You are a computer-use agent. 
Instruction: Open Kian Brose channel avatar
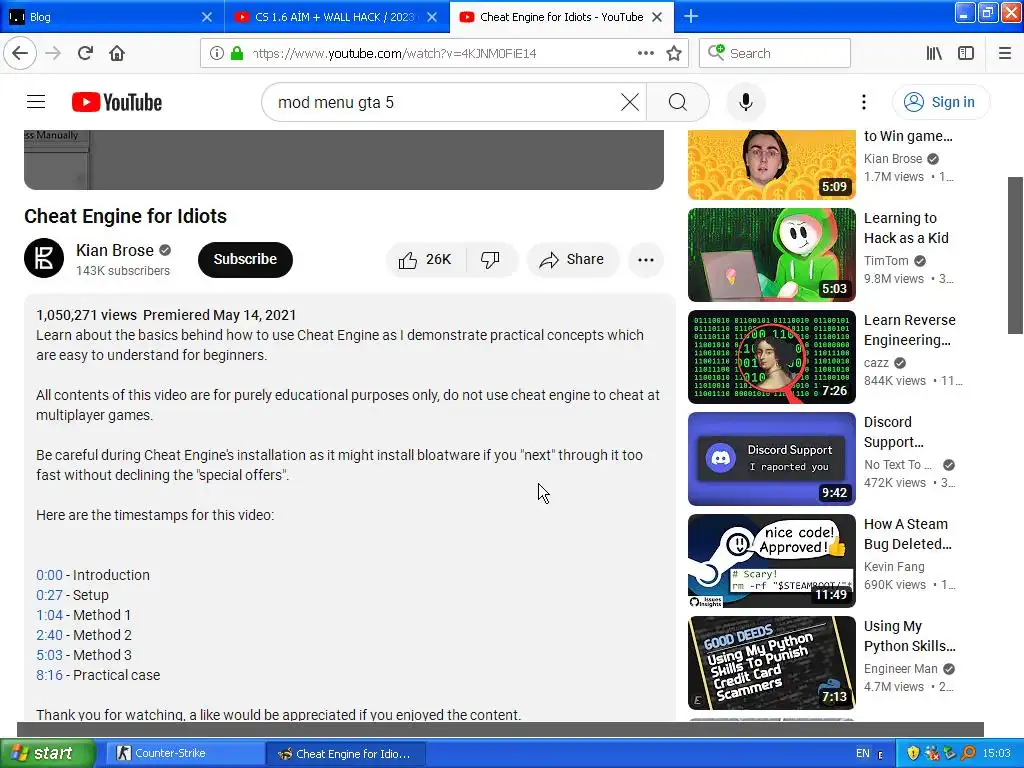point(44,258)
